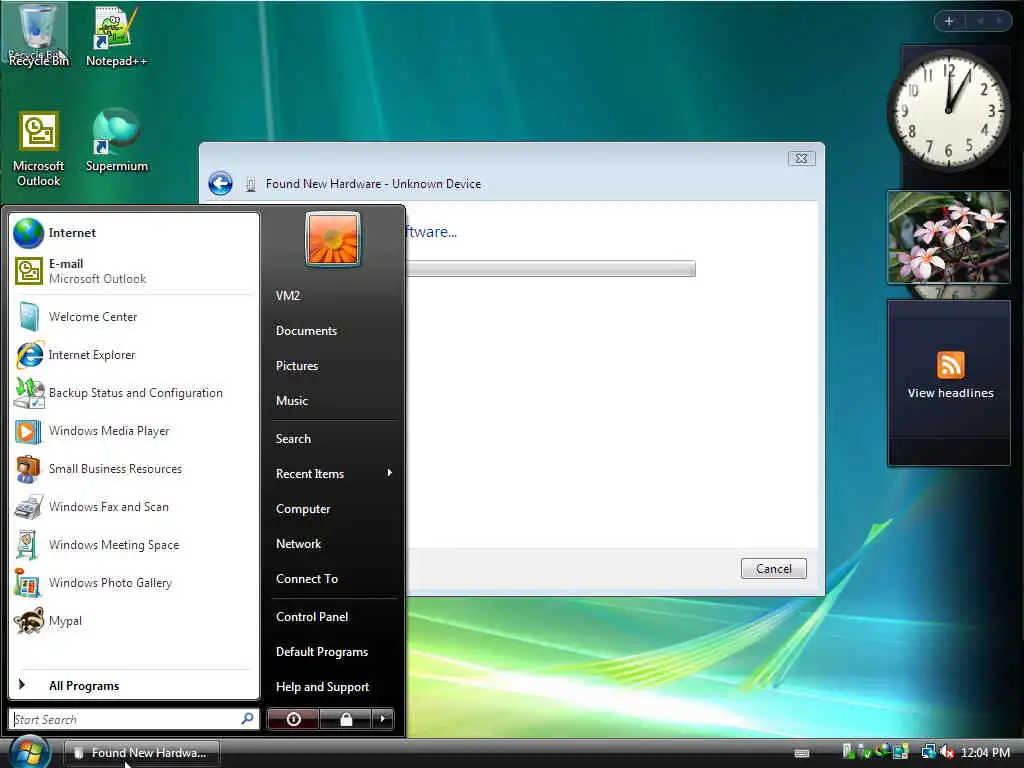Open Internet from the Start menu
The image size is (1024, 768).
[134, 233]
